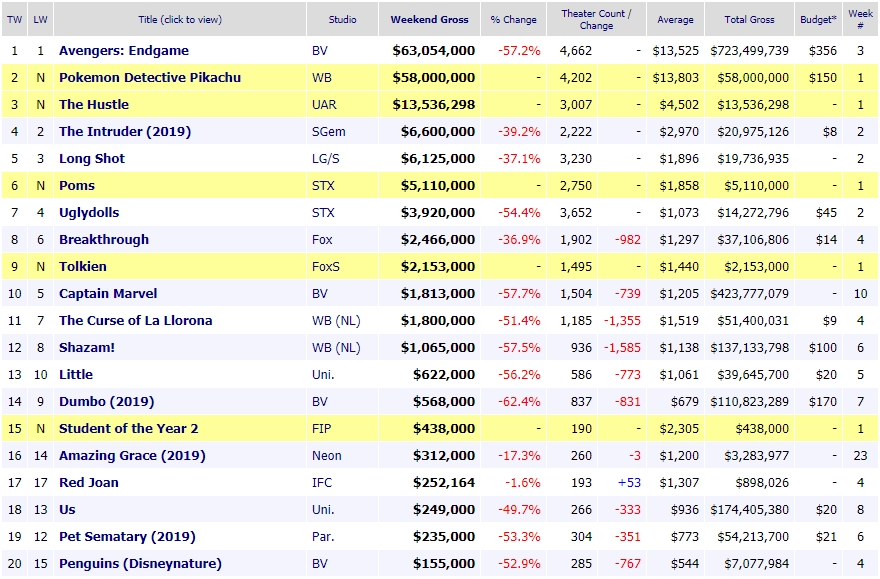The height and width of the screenshot is (579, 880).
Task: Select week number 23 for Amazing Grace
Action: (x=860, y=456)
